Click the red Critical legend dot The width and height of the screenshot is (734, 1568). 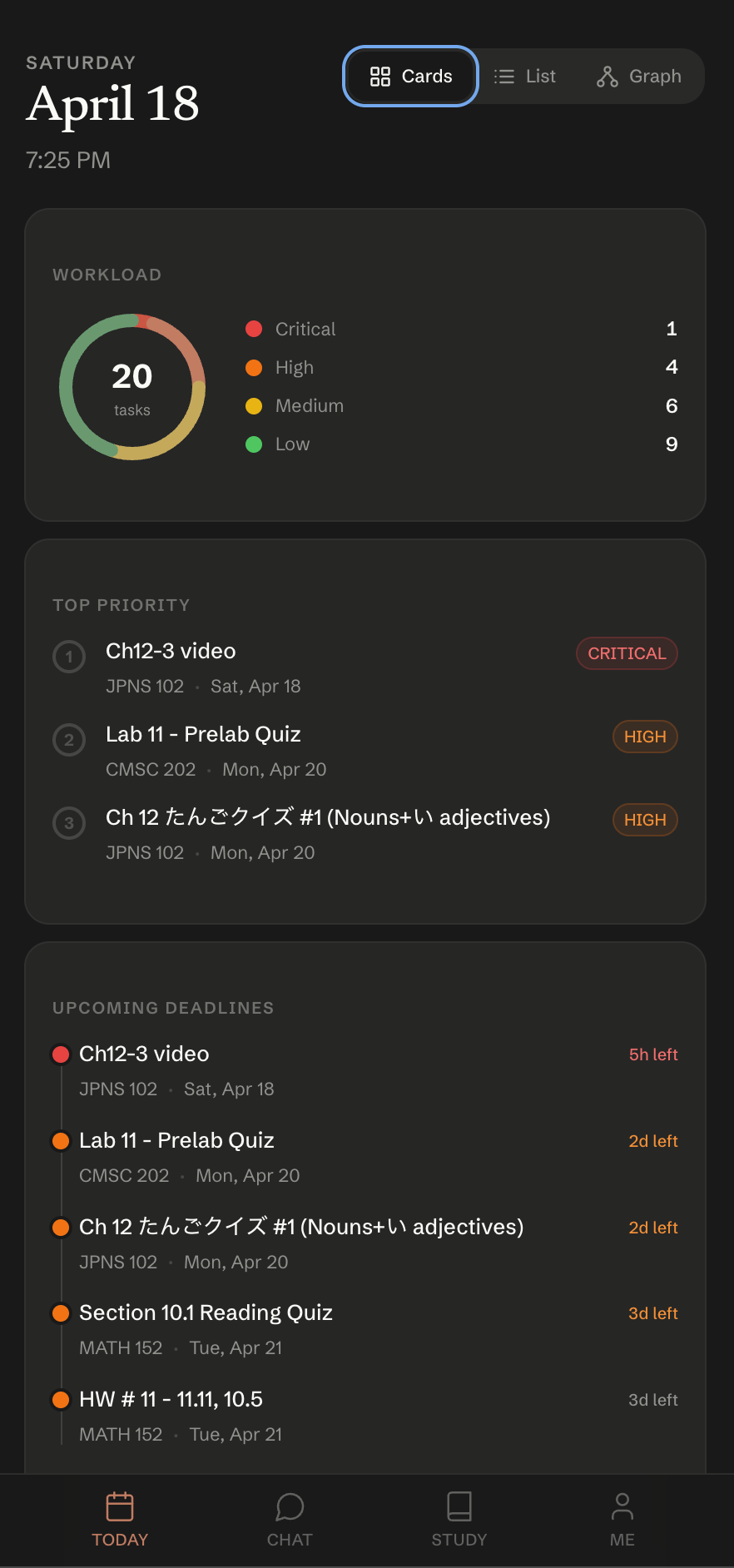click(x=254, y=329)
